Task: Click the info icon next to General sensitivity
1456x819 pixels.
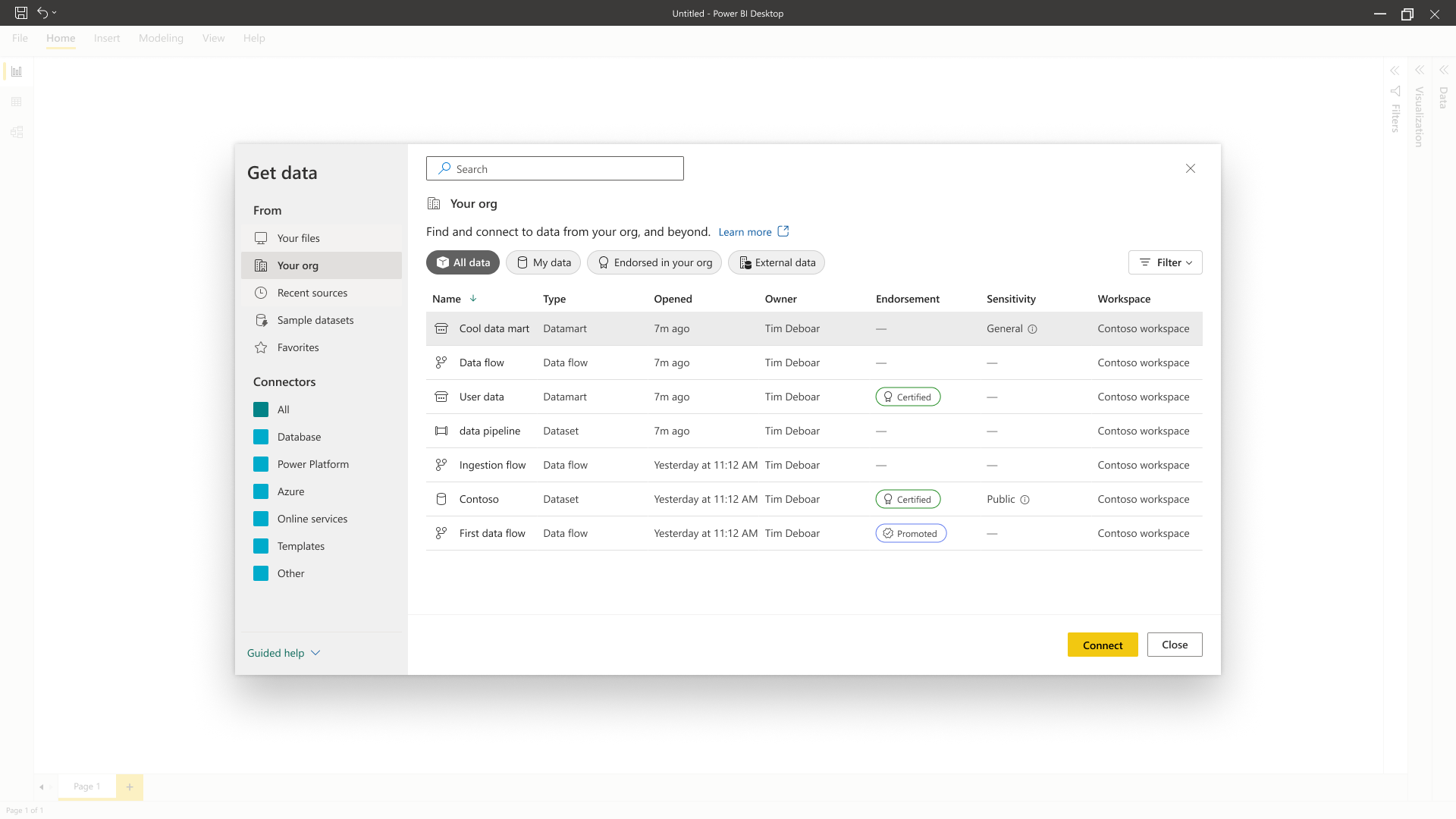Action: [x=1032, y=329]
